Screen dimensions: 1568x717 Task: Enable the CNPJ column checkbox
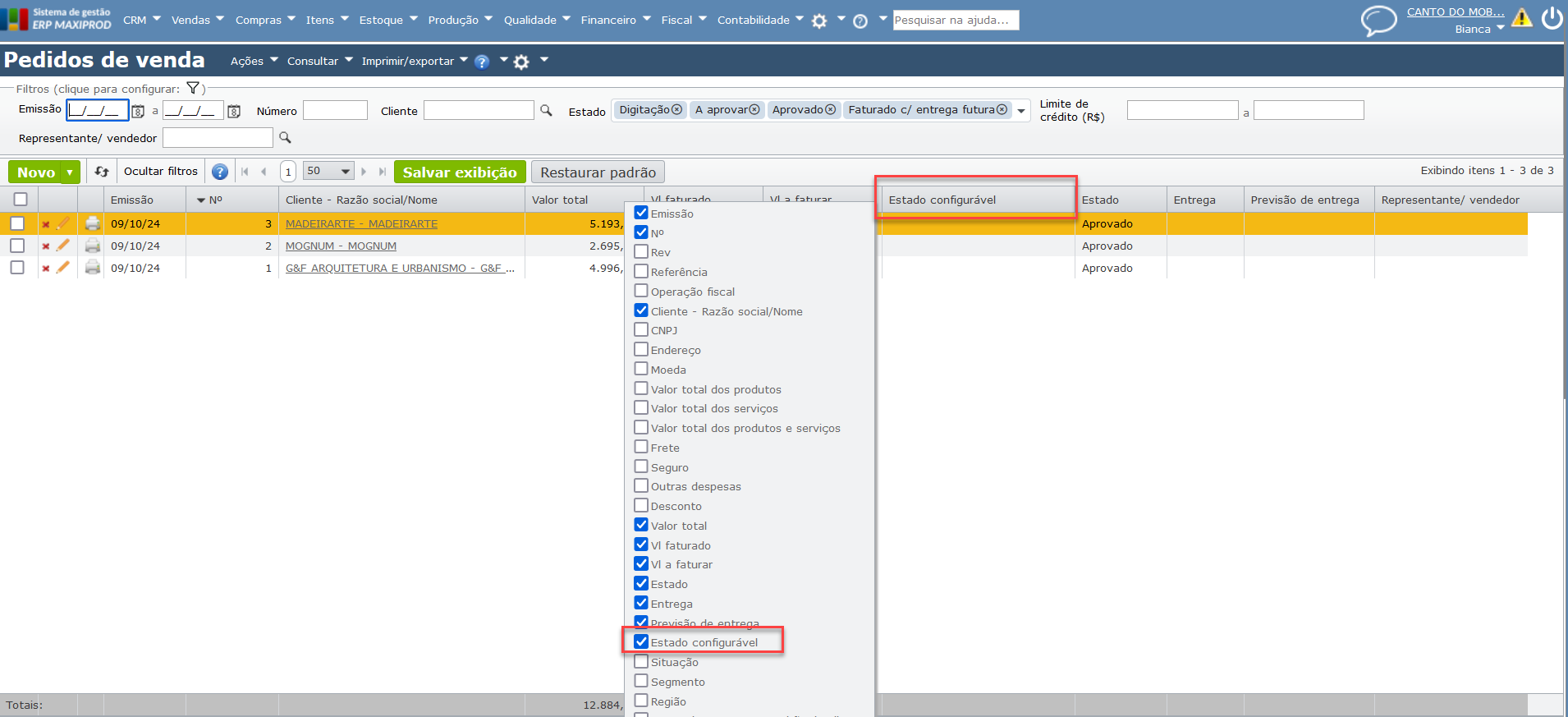pos(641,329)
